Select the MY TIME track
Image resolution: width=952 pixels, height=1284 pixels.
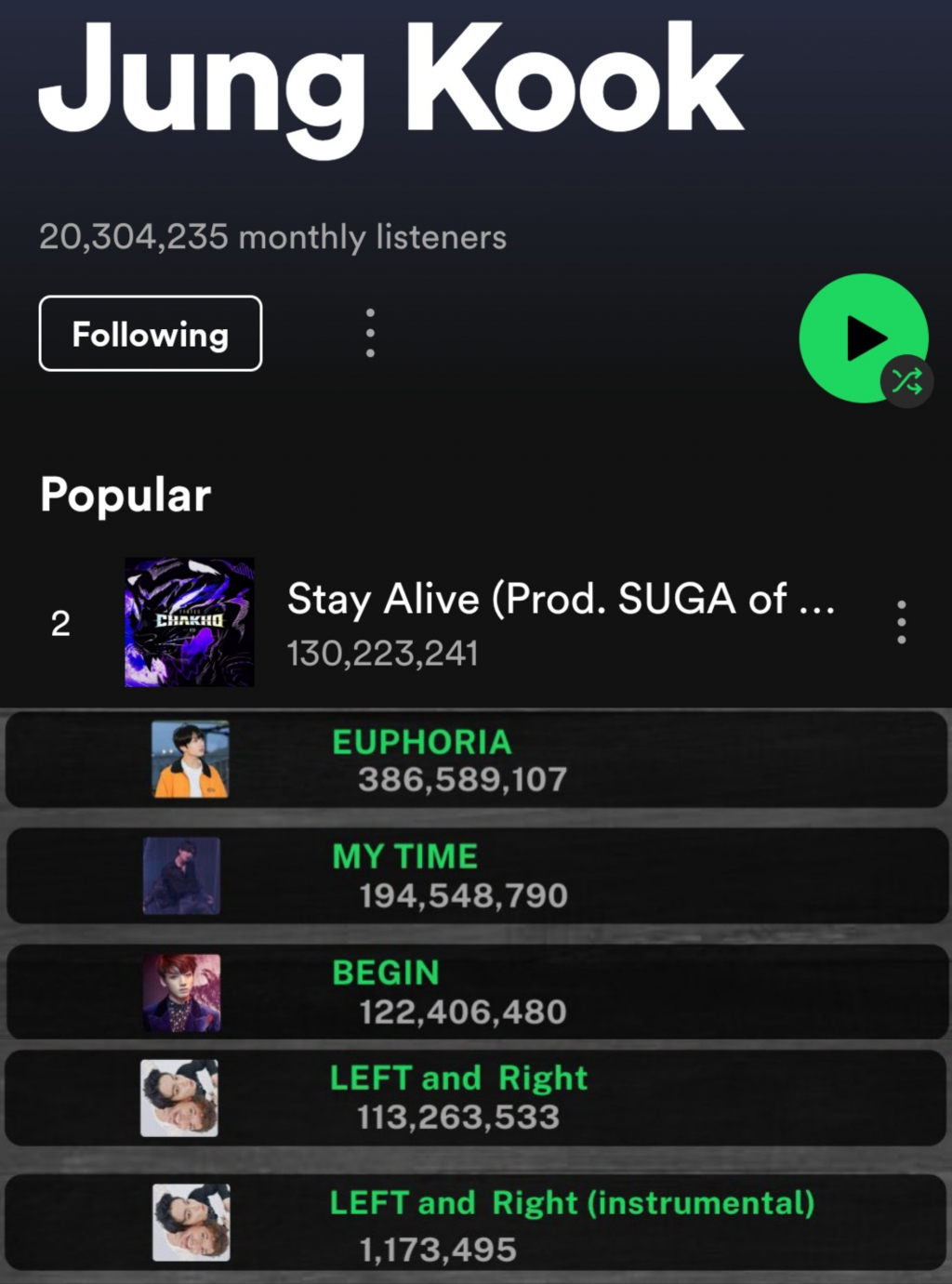pyautogui.click(x=405, y=856)
